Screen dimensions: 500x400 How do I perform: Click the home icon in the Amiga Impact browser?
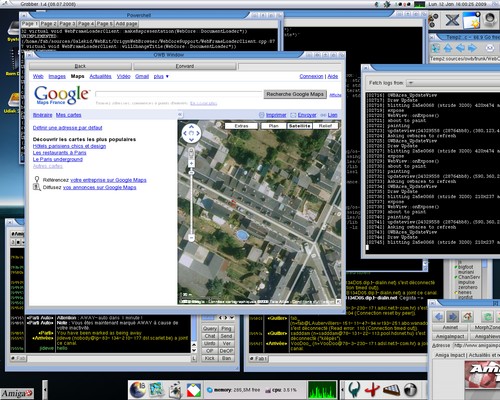467,316
